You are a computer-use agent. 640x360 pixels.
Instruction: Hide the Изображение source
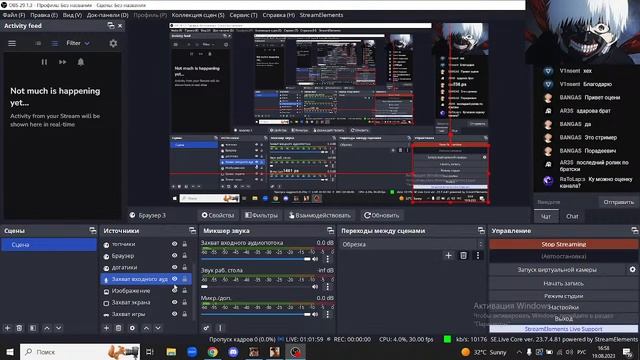point(174,291)
